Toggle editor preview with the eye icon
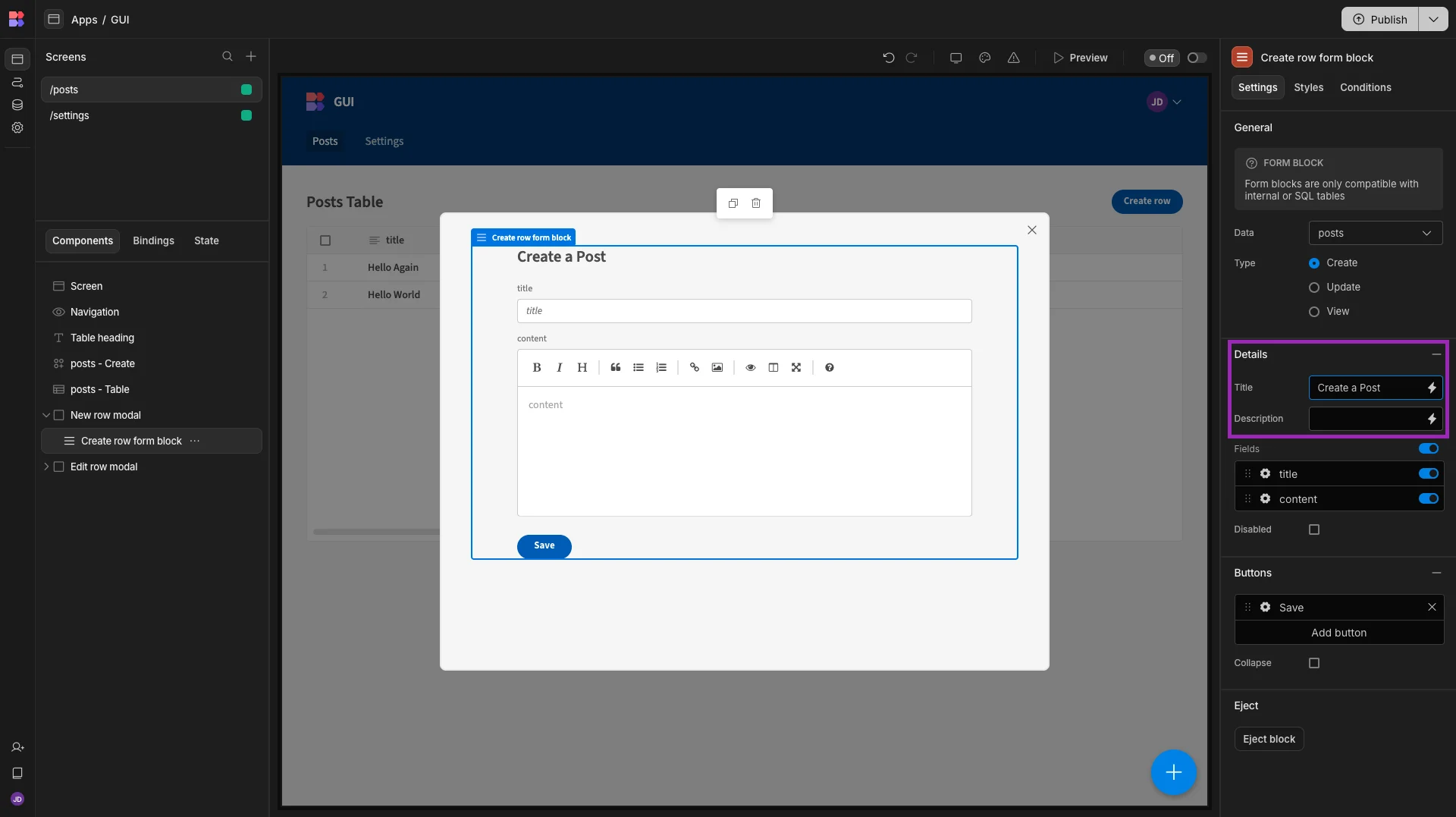Image resolution: width=1456 pixels, height=817 pixels. [x=751, y=368]
